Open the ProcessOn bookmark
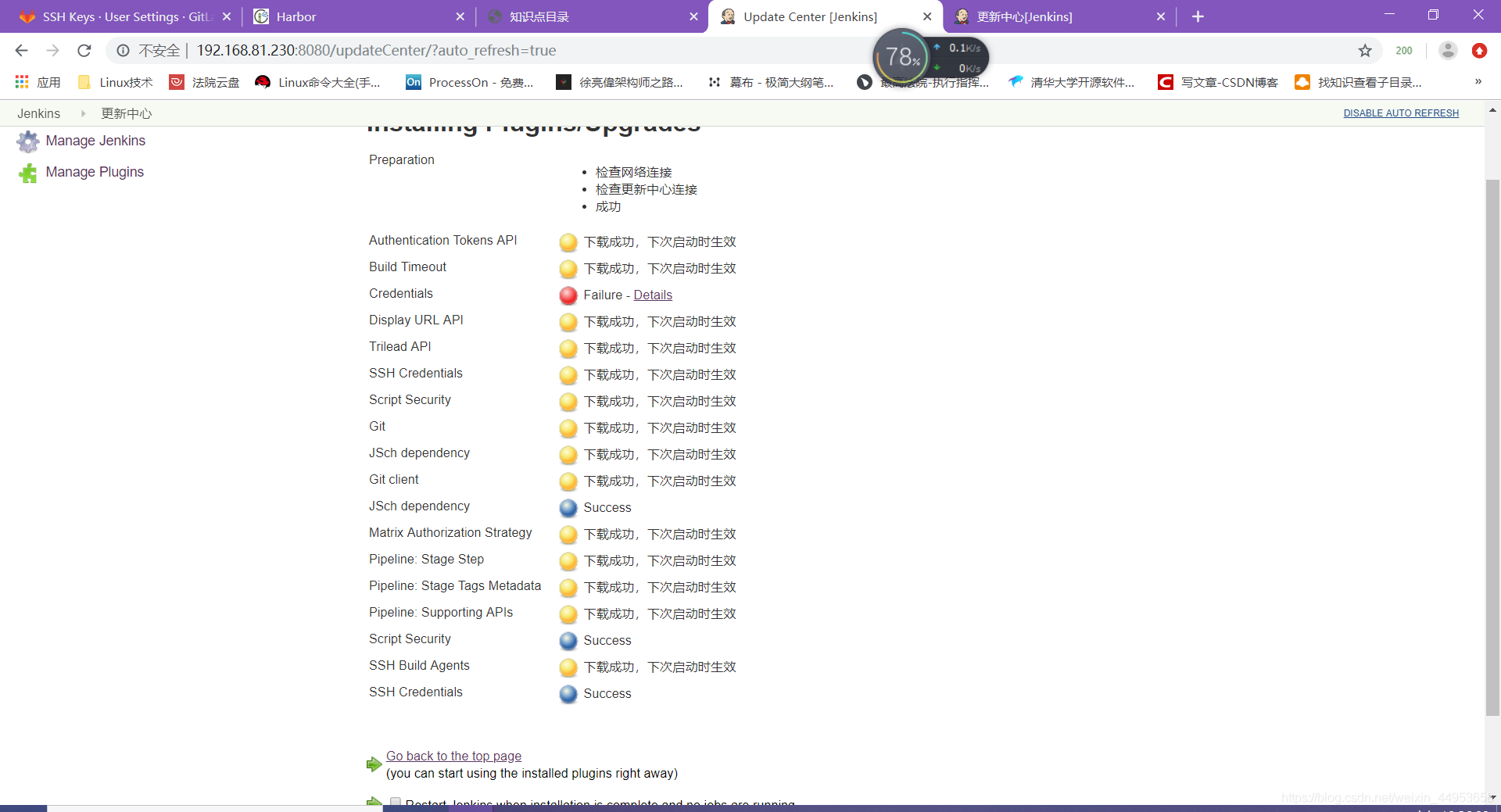 pyautogui.click(x=469, y=82)
